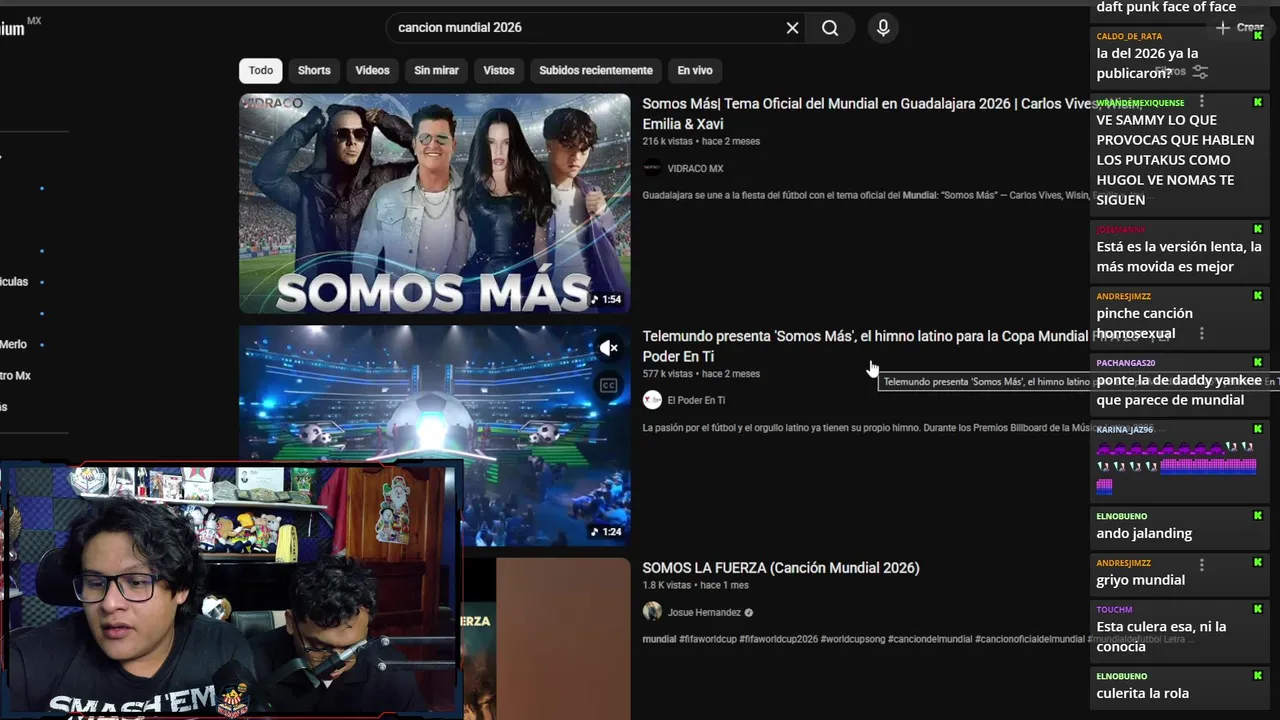Viewport: 1280px width, 720px height.
Task: Go to Josue Hernandez channel name
Action: tap(704, 612)
